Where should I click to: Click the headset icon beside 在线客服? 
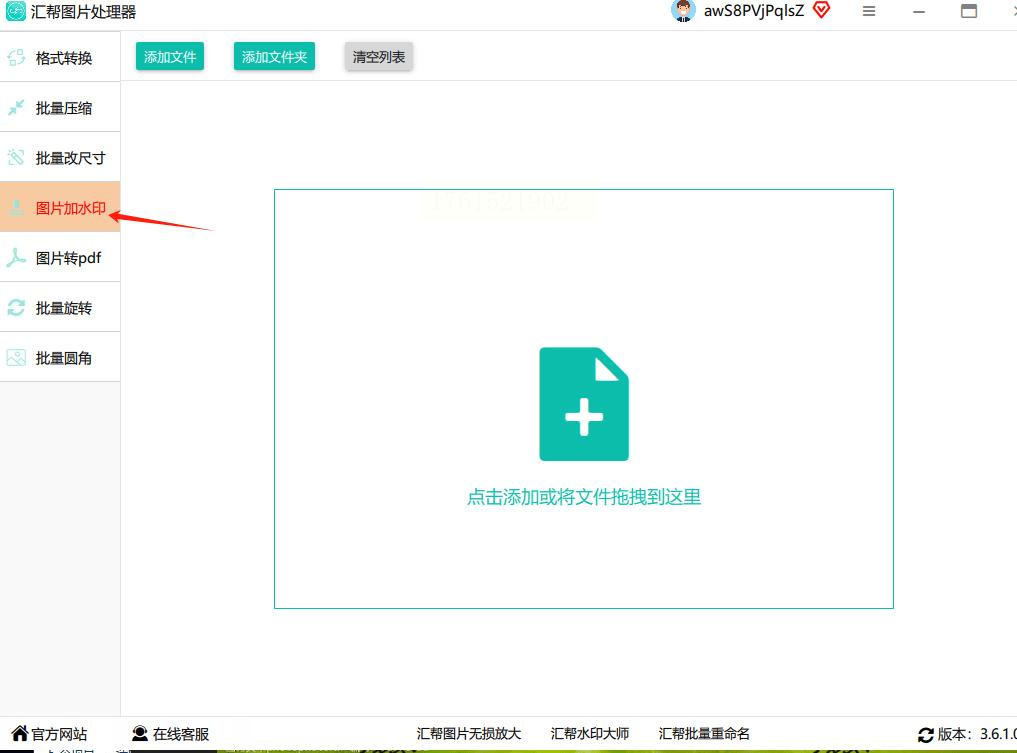139,733
